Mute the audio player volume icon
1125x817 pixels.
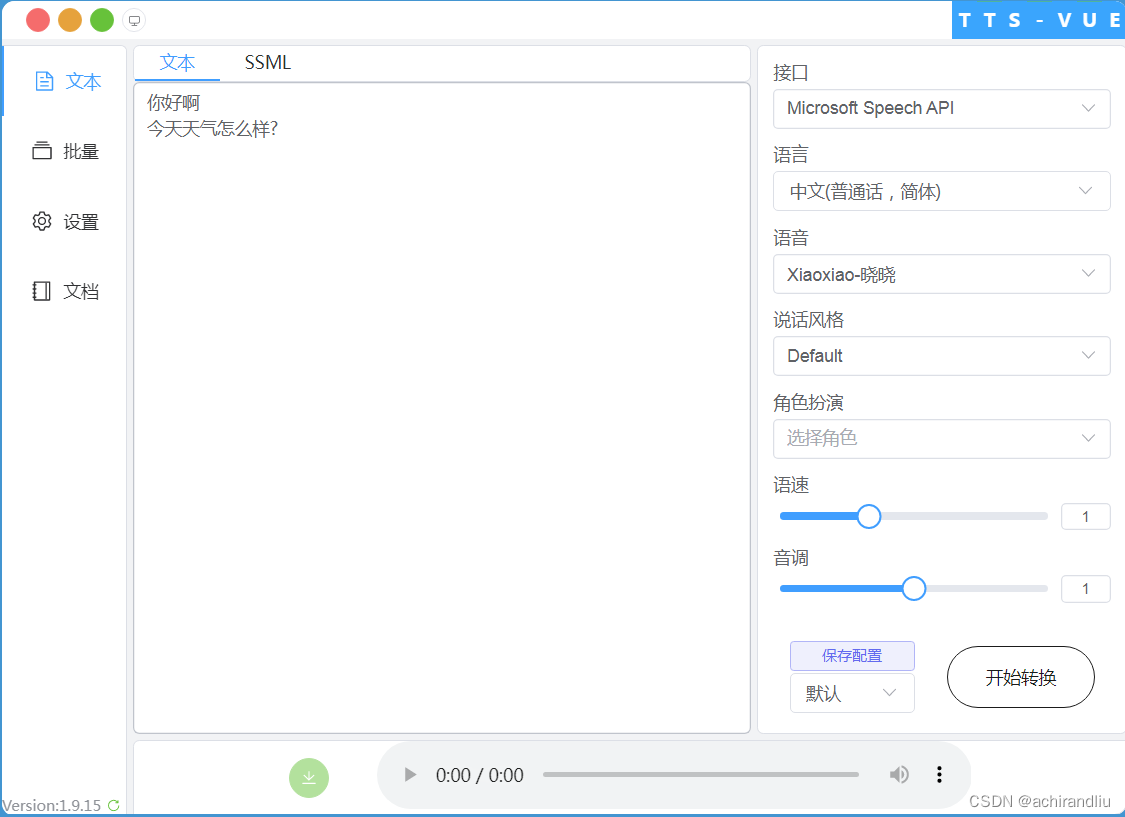(899, 775)
